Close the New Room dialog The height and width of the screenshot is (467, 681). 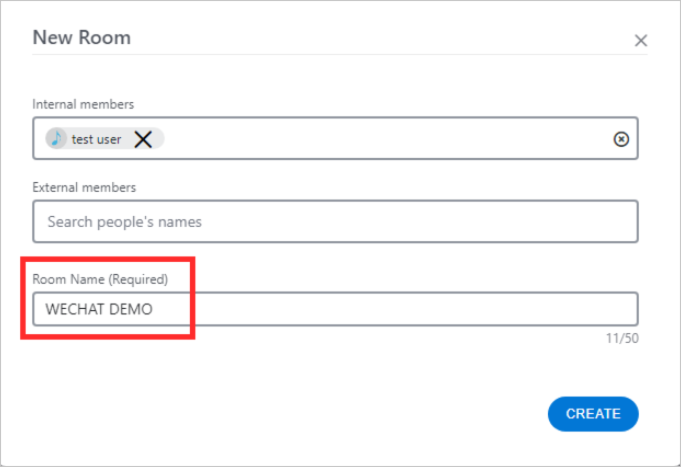(x=641, y=40)
